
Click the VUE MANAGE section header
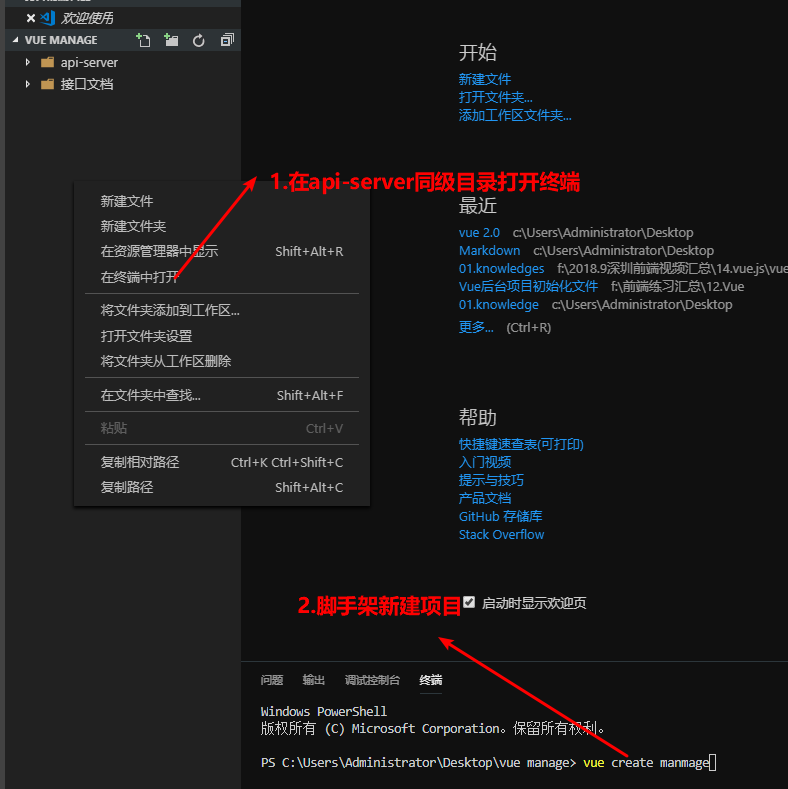(123, 40)
